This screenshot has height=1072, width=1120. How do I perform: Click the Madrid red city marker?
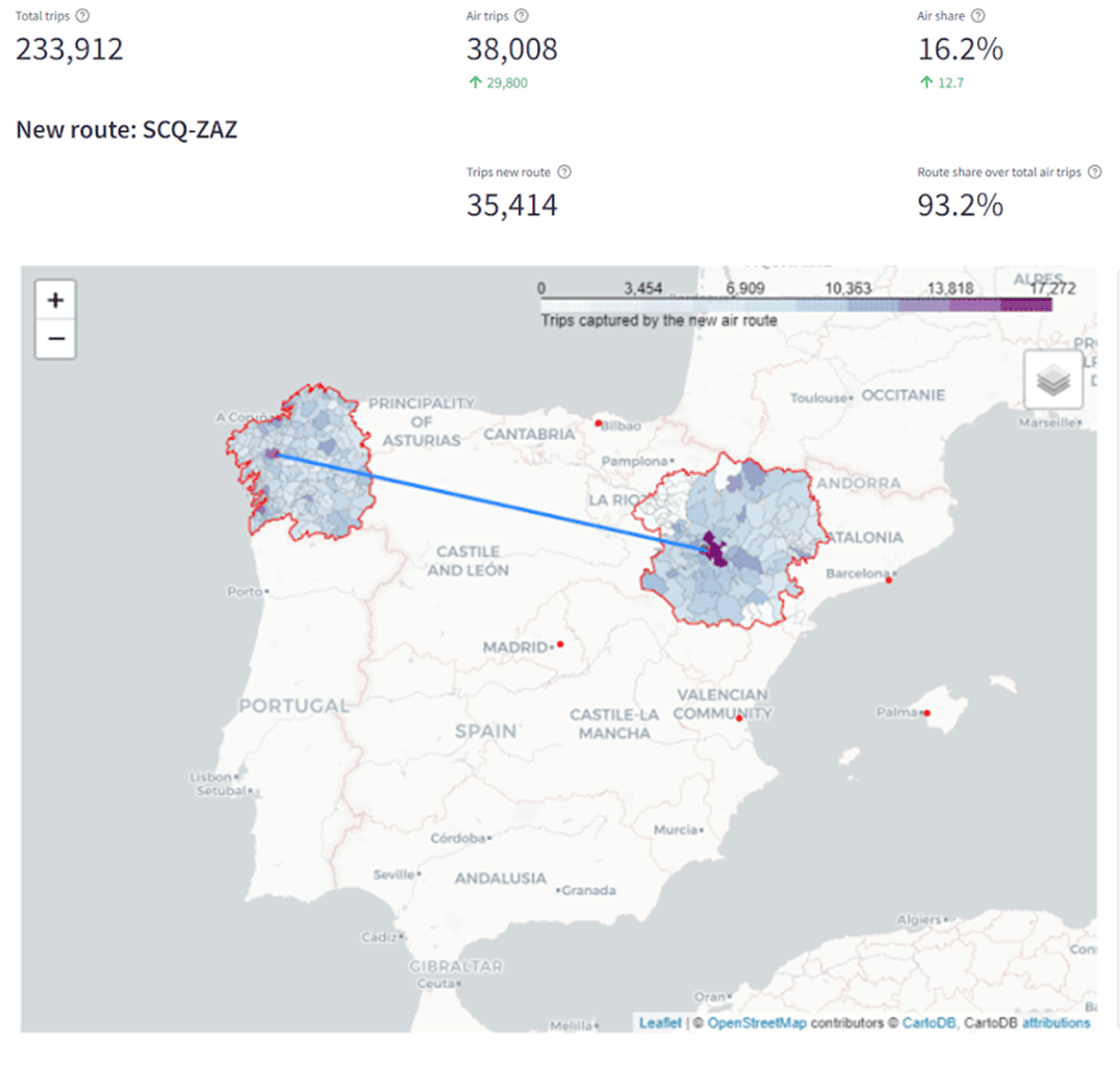[561, 644]
